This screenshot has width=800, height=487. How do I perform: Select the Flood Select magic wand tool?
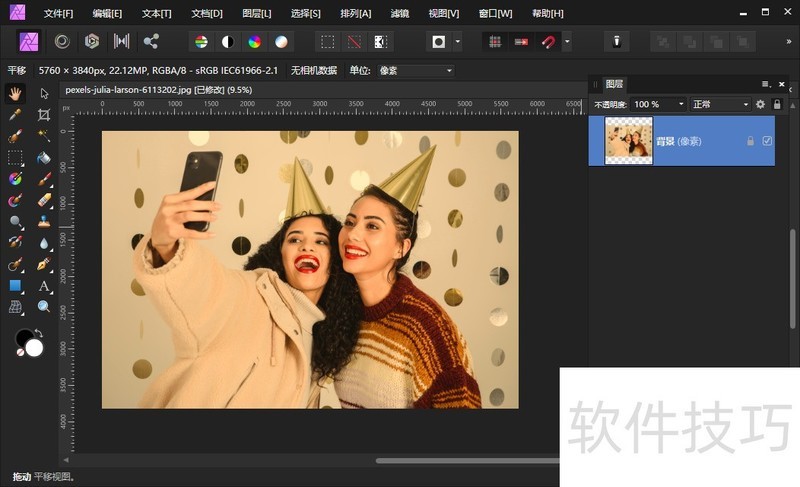click(44, 136)
